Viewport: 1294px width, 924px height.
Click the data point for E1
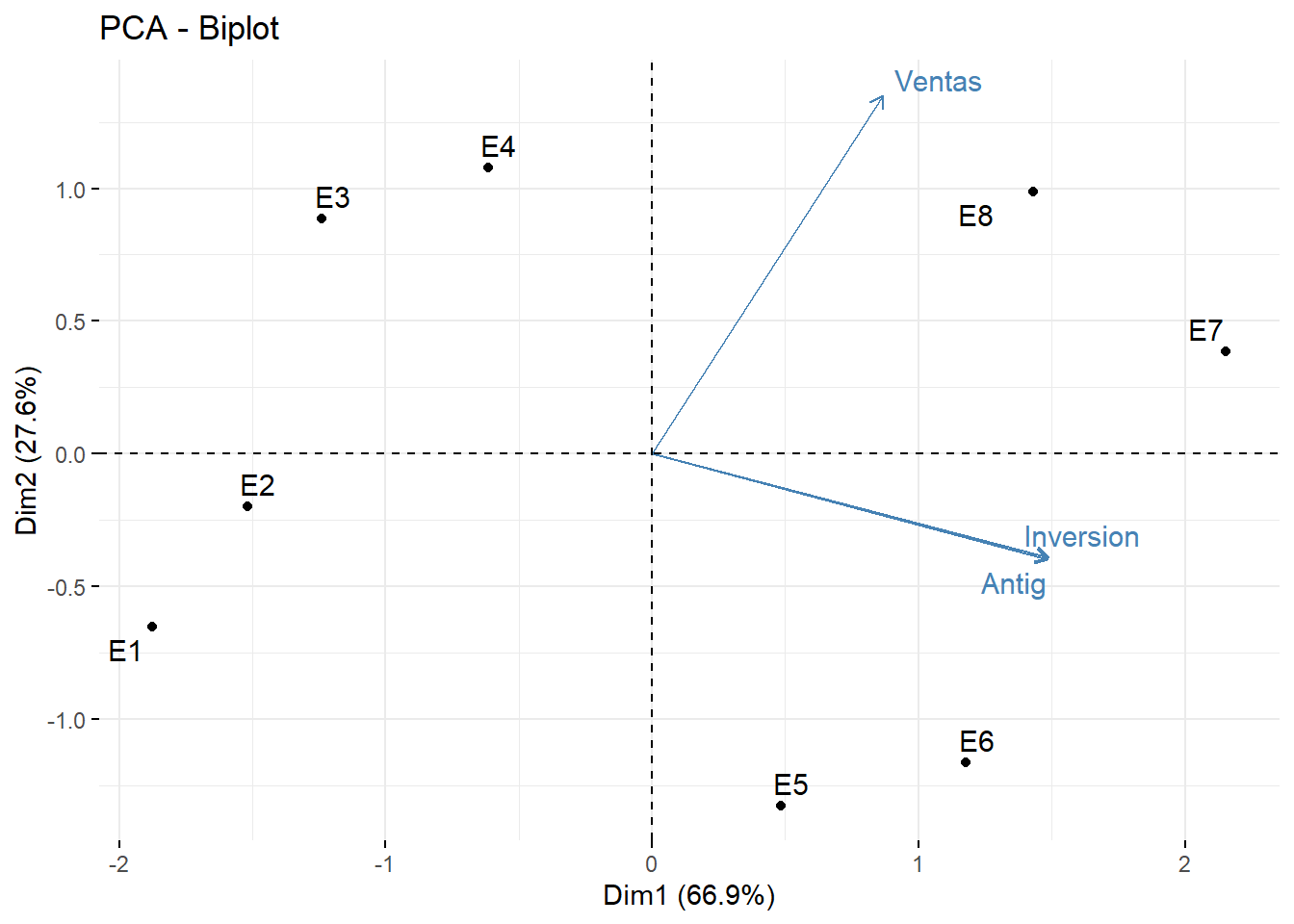[152, 627]
